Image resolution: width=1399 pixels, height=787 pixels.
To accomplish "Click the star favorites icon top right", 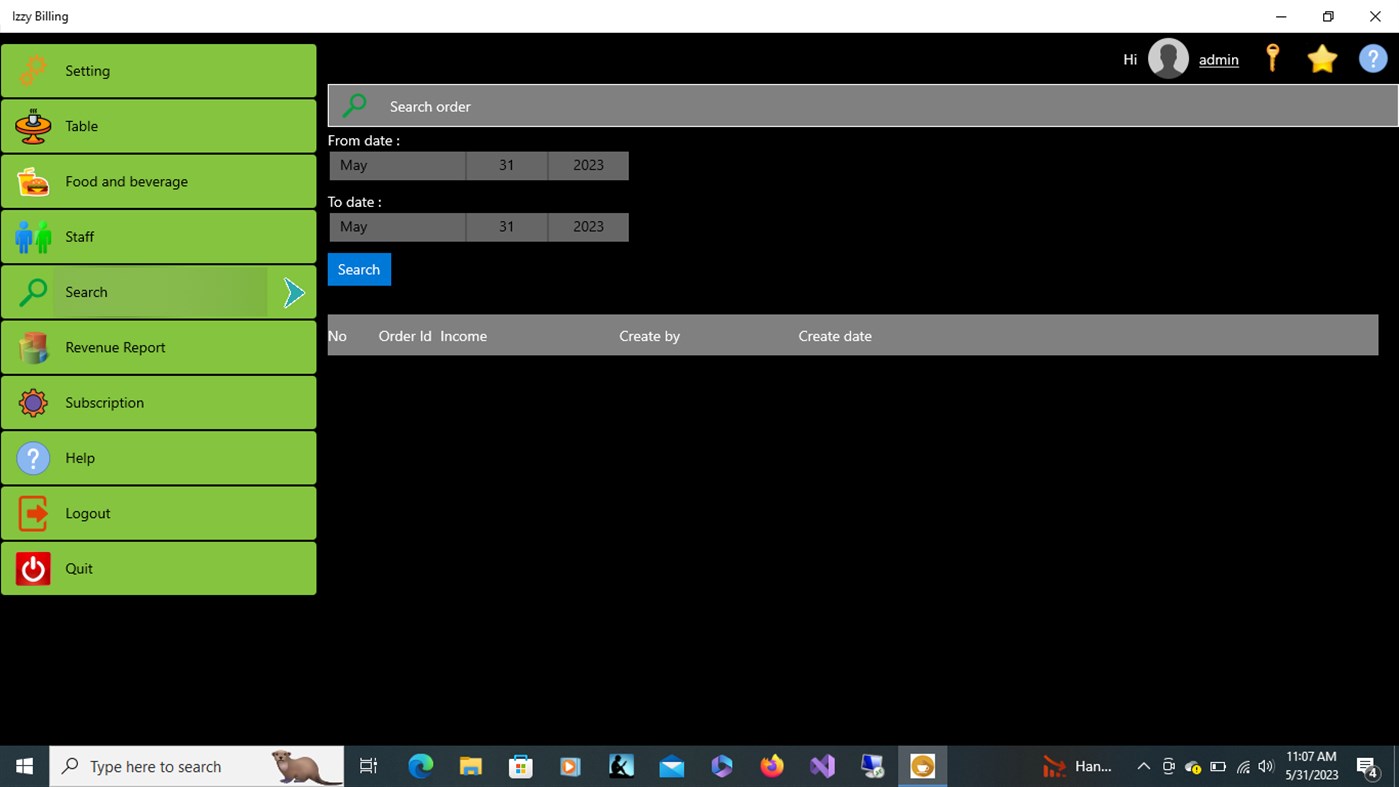I will point(1322,58).
